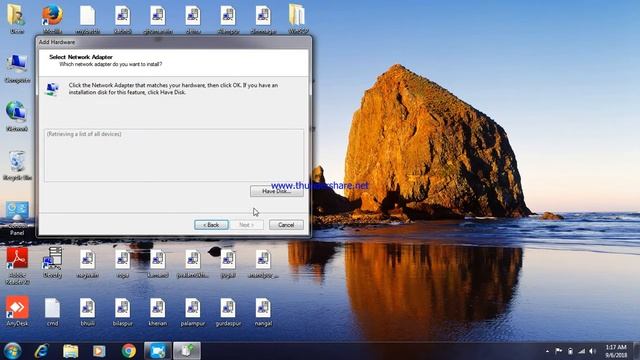Select the cmd file on desktop
Viewport: 640px width, 360px height.
point(52,312)
